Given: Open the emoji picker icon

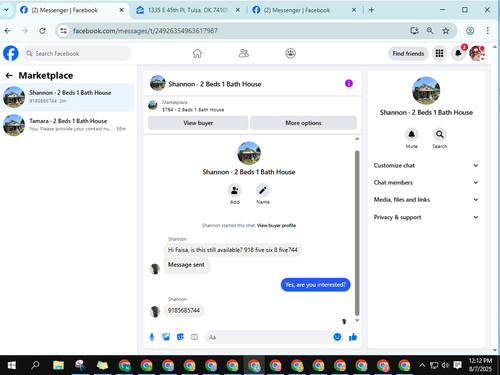Looking at the screenshot, I should [337, 337].
